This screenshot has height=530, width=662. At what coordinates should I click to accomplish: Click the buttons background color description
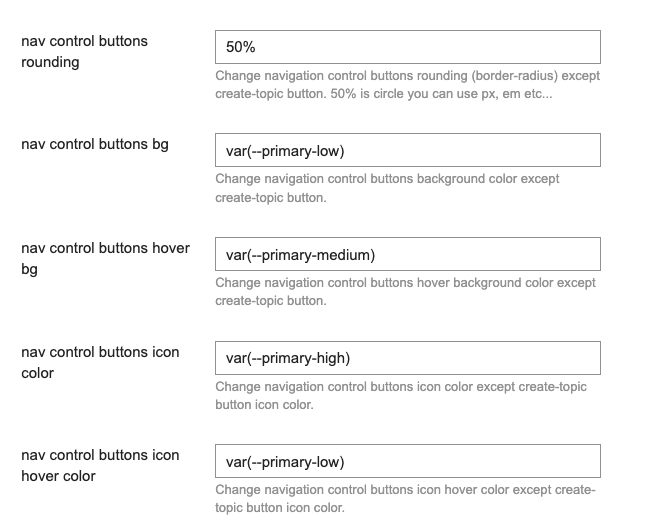click(387, 188)
